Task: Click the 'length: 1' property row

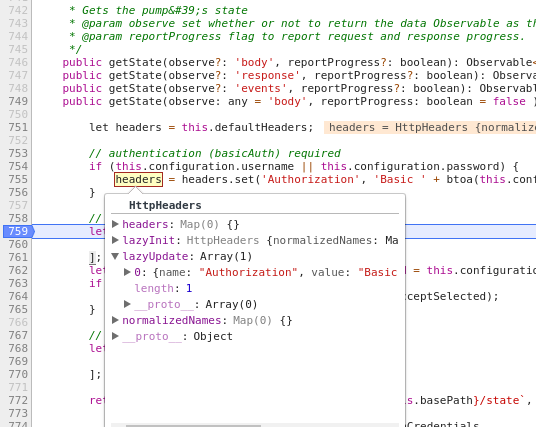Action: tap(163, 288)
